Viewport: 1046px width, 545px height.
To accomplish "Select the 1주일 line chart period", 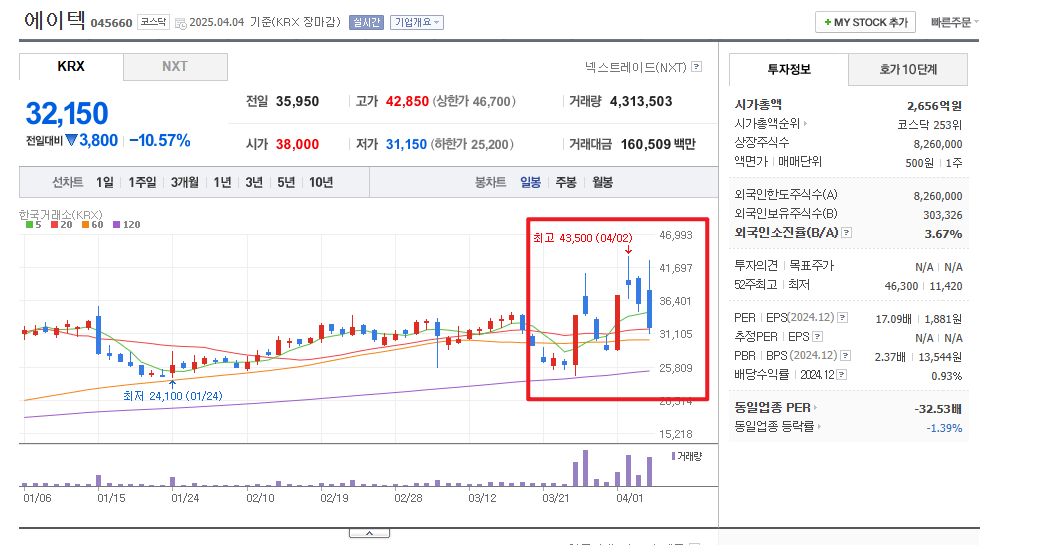I will tap(142, 182).
